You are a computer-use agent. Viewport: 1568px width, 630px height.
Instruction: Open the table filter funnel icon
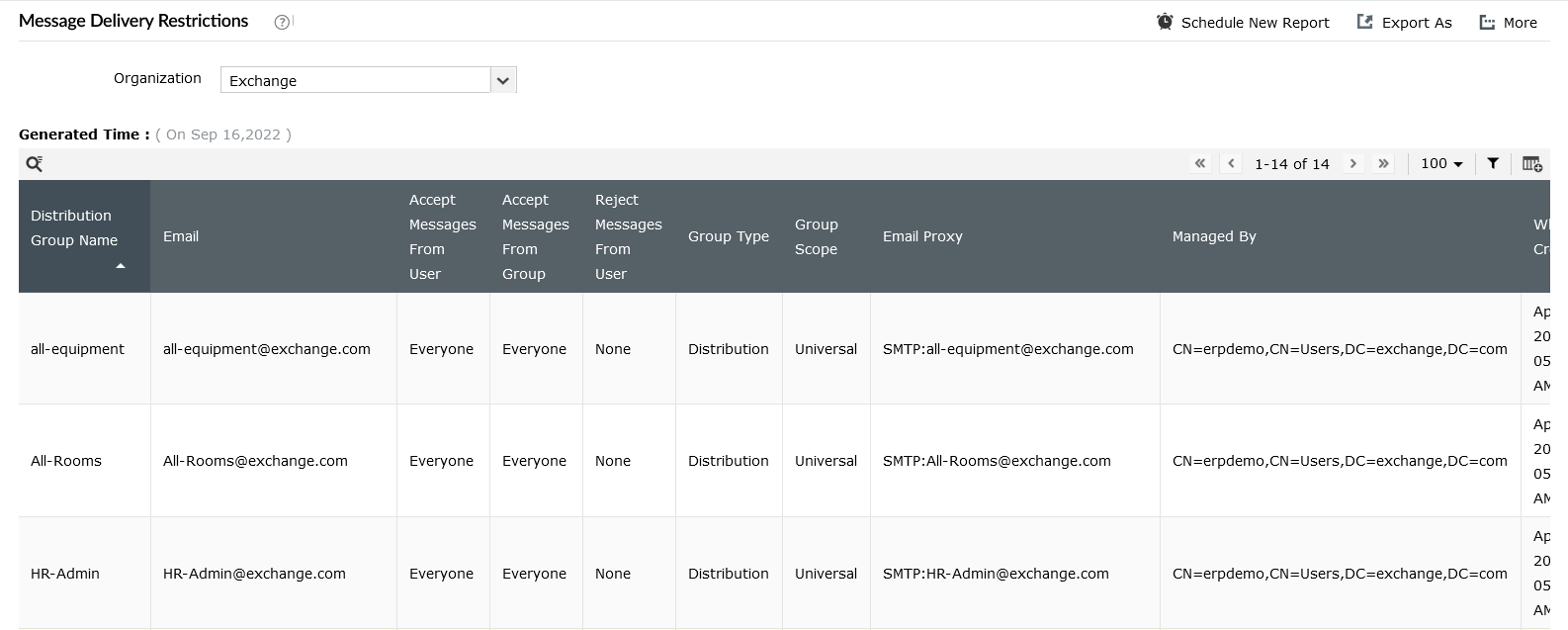click(1493, 164)
